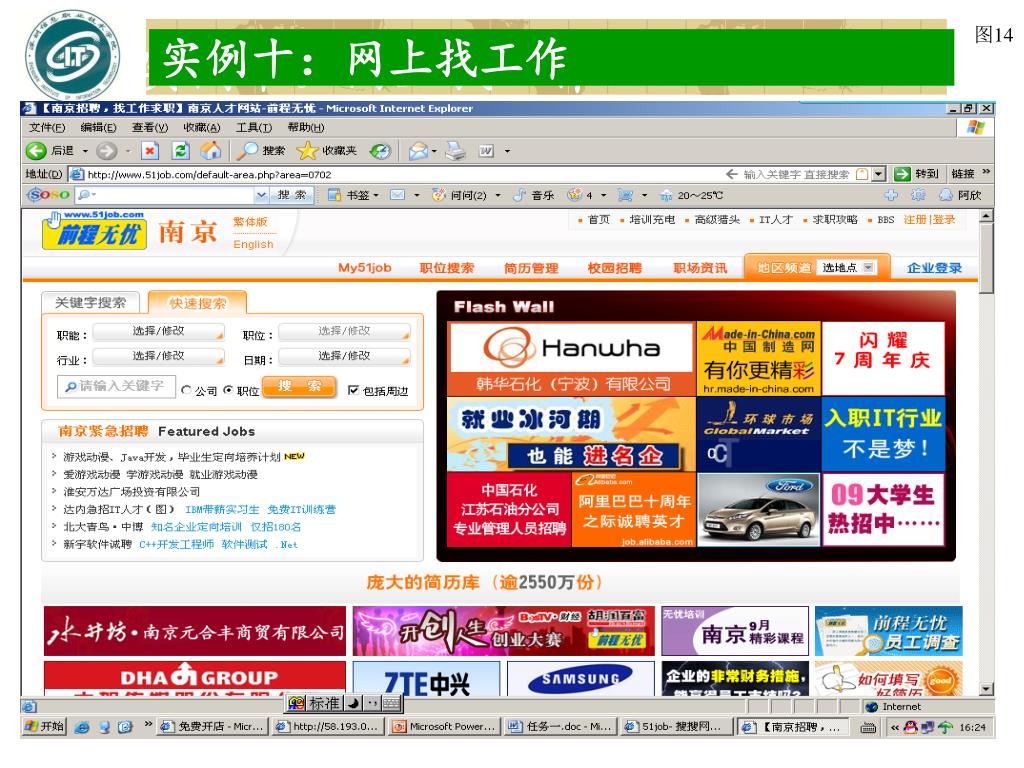The width and height of the screenshot is (1024, 768).
Task: Open SOSO 音乐 music icon
Action: point(520,195)
